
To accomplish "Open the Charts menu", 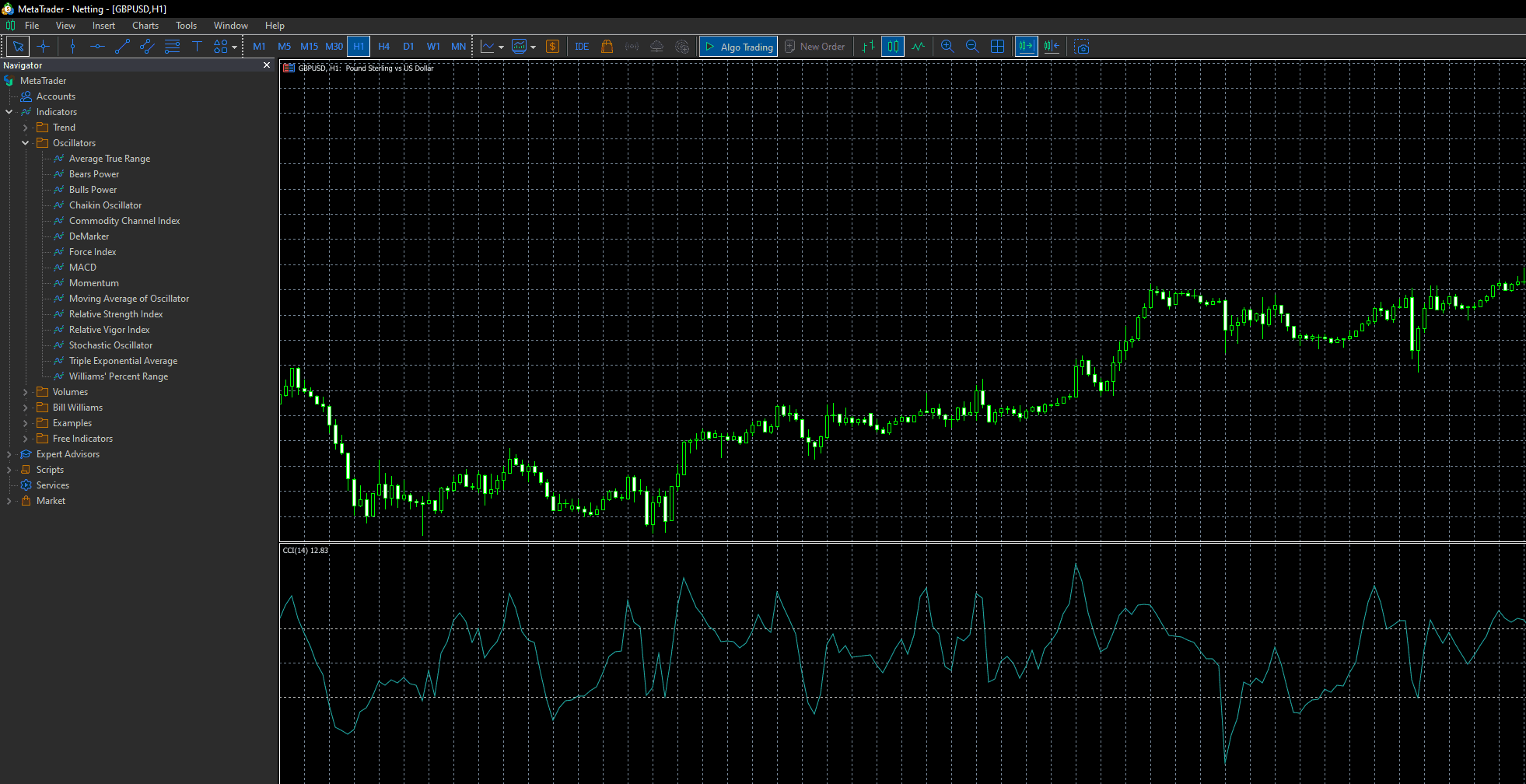I will pyautogui.click(x=145, y=25).
